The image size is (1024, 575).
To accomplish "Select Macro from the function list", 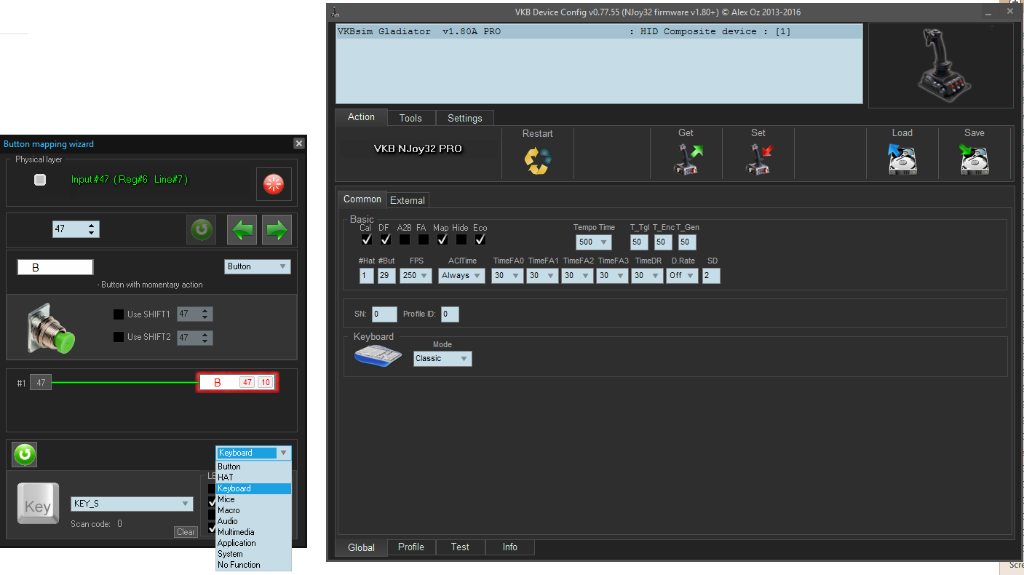I will (x=253, y=510).
